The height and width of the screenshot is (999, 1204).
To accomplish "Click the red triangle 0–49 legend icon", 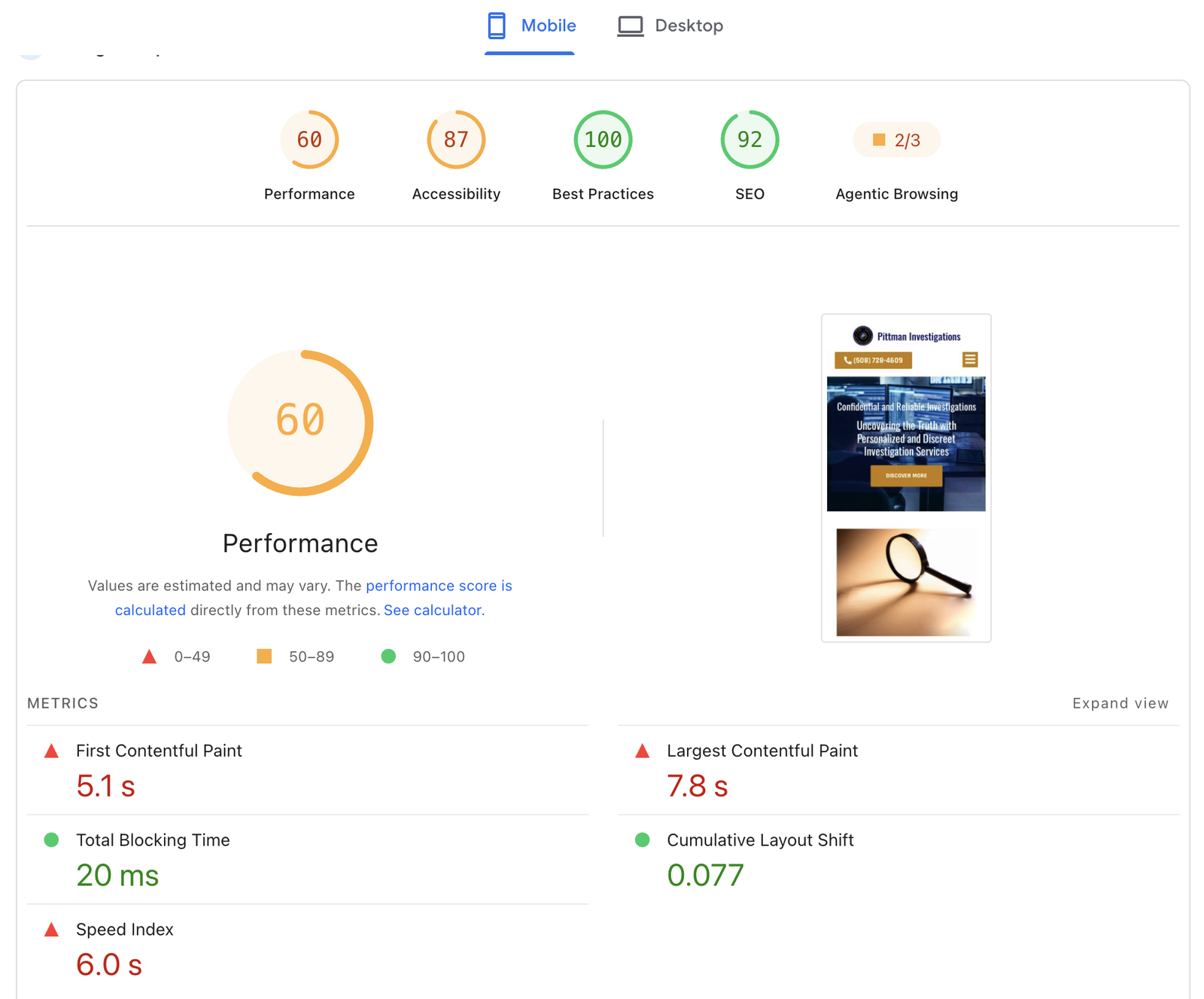I will coord(149,656).
